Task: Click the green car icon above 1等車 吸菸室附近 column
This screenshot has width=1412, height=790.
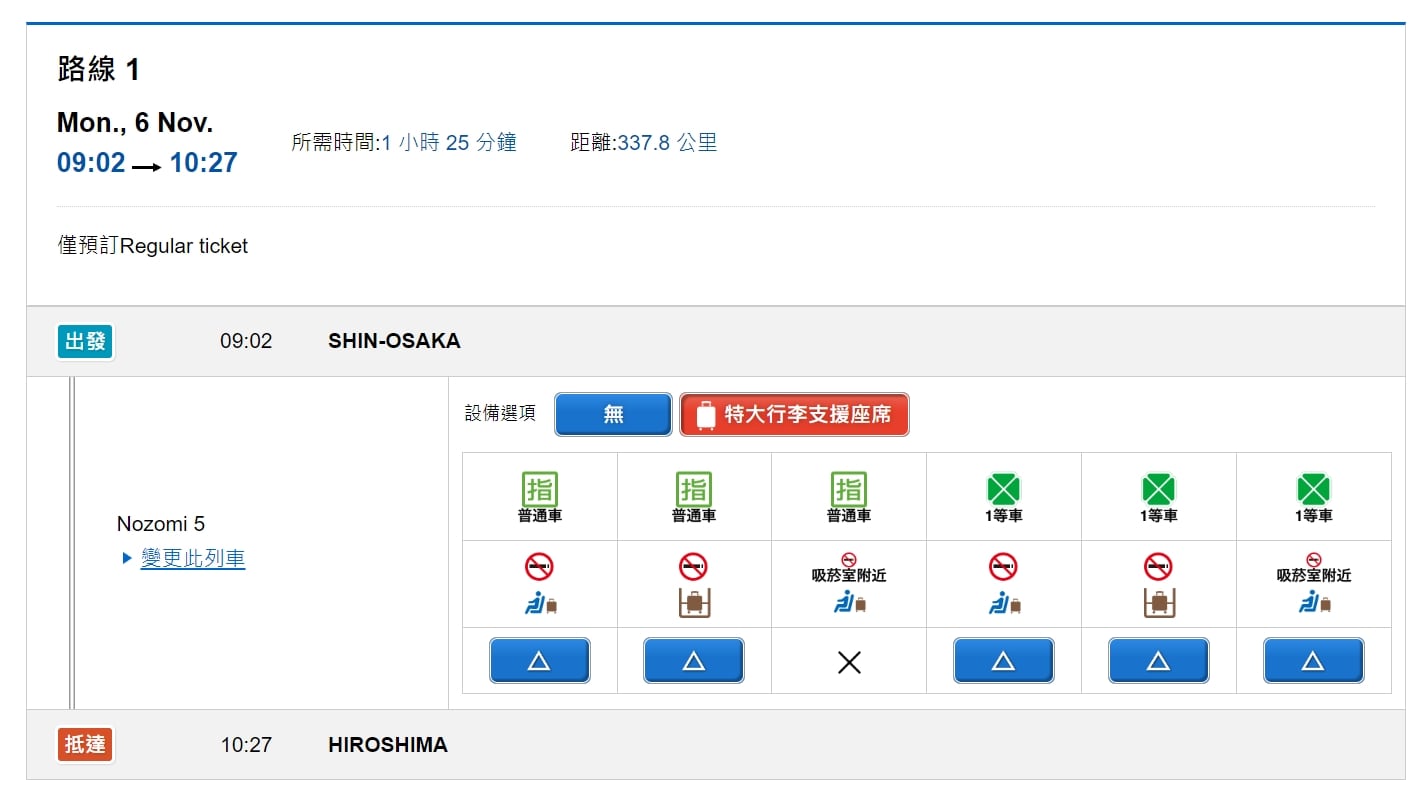Action: (x=1313, y=489)
